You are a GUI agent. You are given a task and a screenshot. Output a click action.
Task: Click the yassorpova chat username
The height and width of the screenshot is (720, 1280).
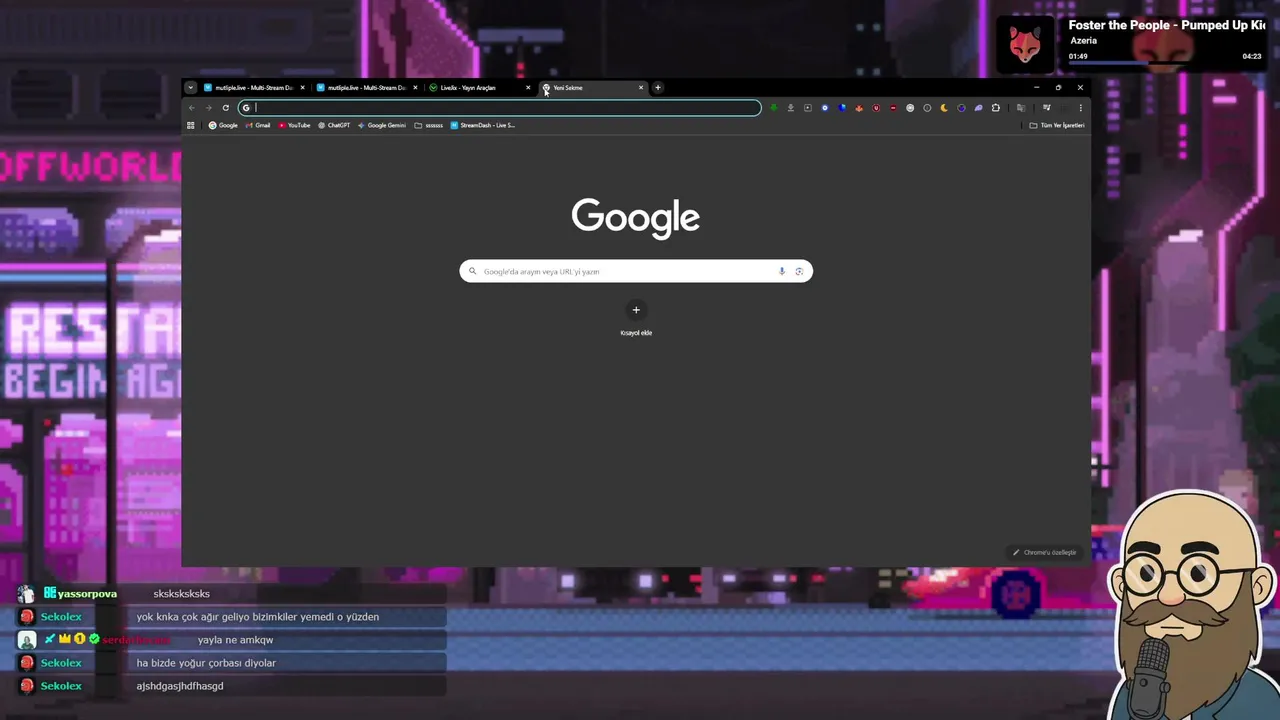point(87,594)
